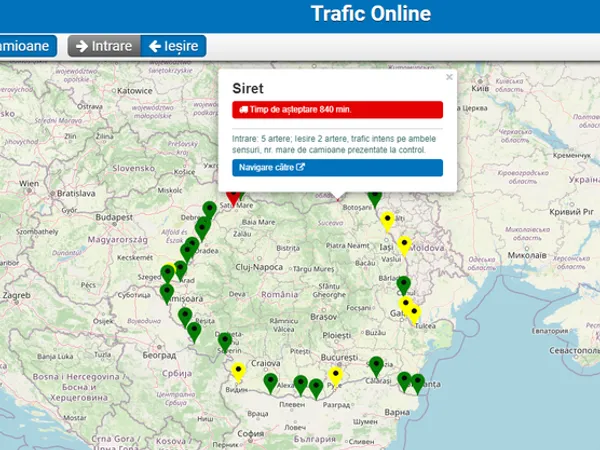Click the Siret popup title
The height and width of the screenshot is (450, 600).
point(247,87)
